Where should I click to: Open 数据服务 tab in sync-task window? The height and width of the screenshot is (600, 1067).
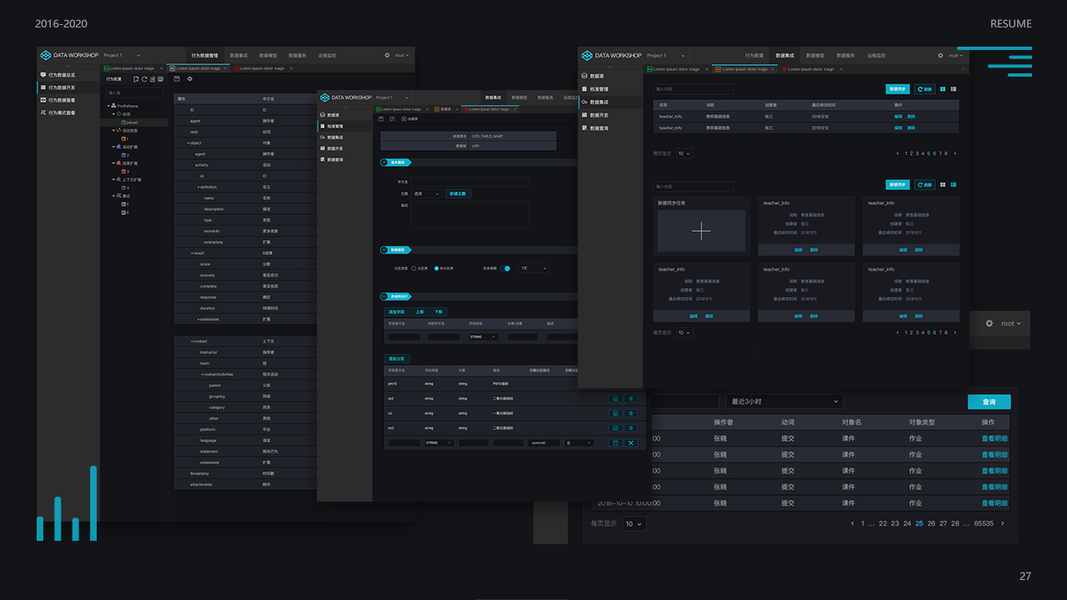[x=845, y=56]
